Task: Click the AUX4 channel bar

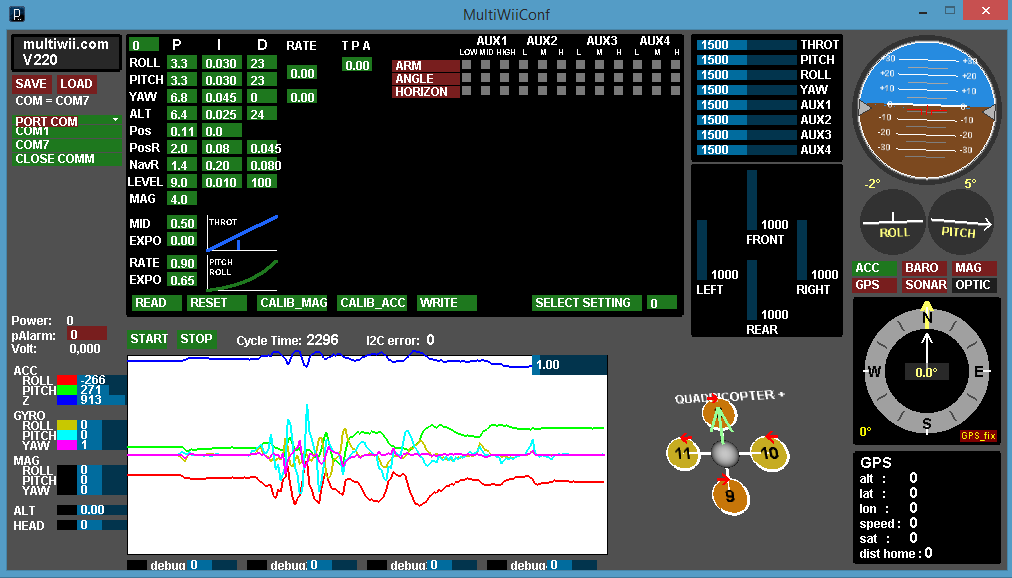Action: click(746, 150)
